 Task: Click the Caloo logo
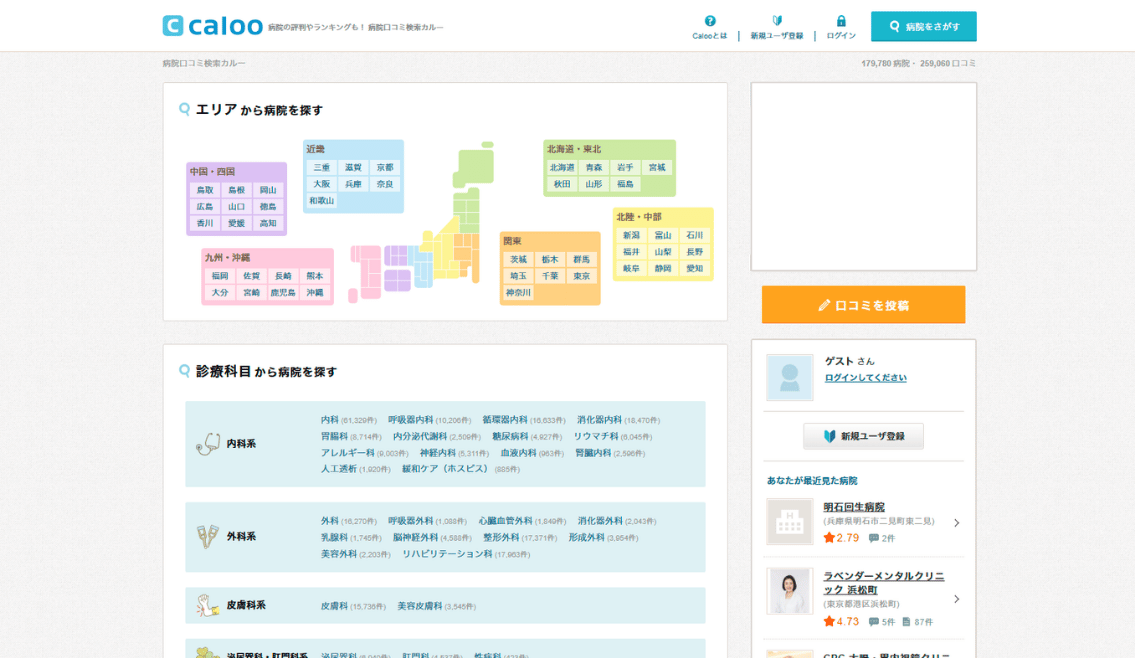click(x=212, y=26)
